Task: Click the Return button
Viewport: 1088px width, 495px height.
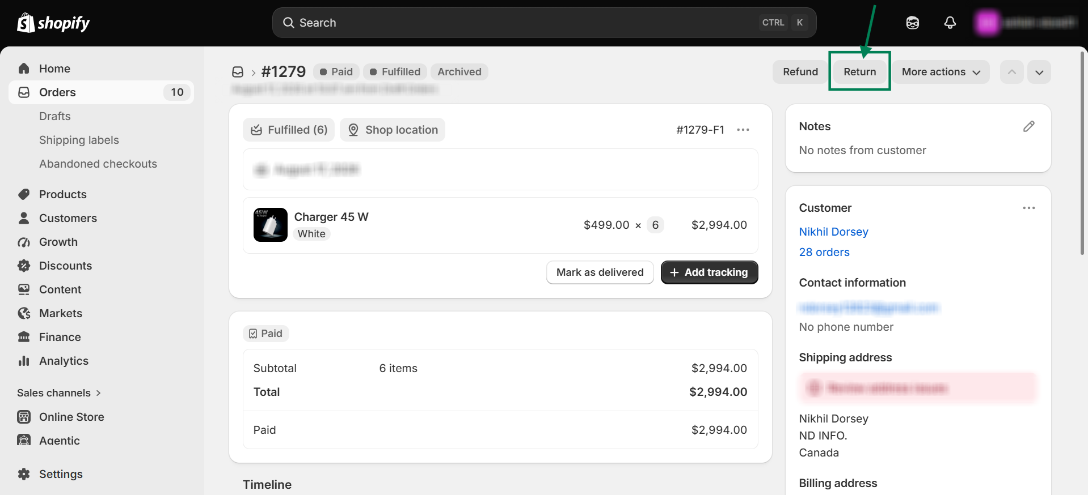Action: click(x=860, y=72)
